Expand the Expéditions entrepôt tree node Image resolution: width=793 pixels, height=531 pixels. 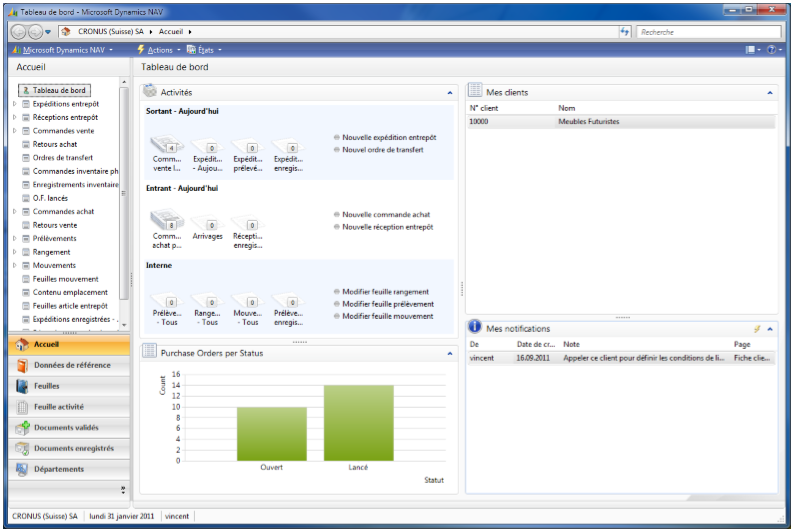(x=14, y=104)
